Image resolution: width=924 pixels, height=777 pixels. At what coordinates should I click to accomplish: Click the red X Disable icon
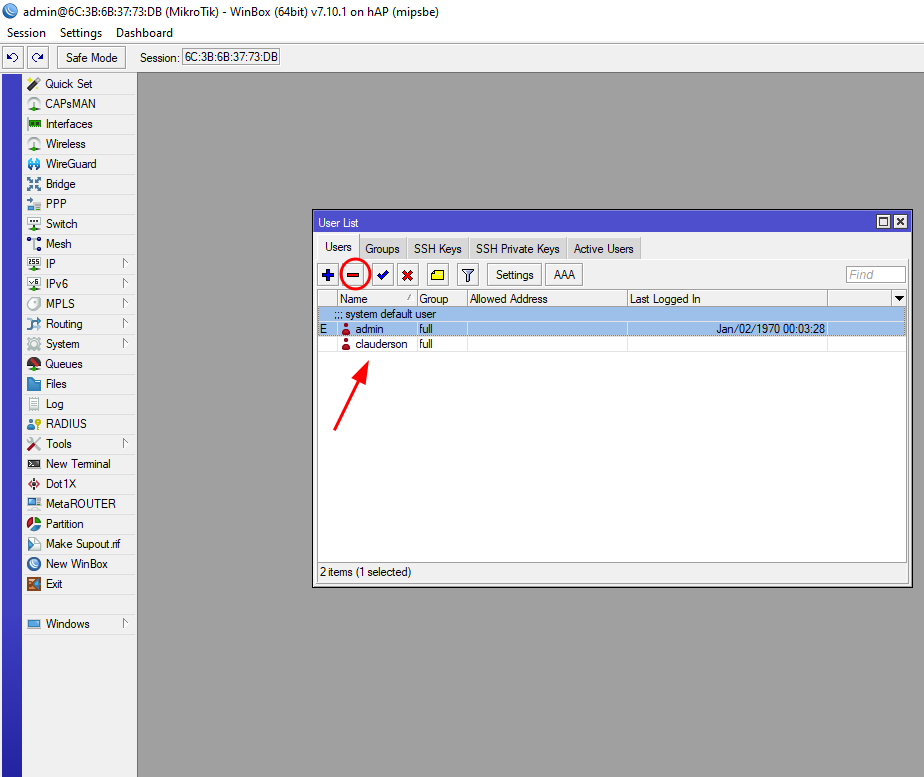tap(407, 275)
